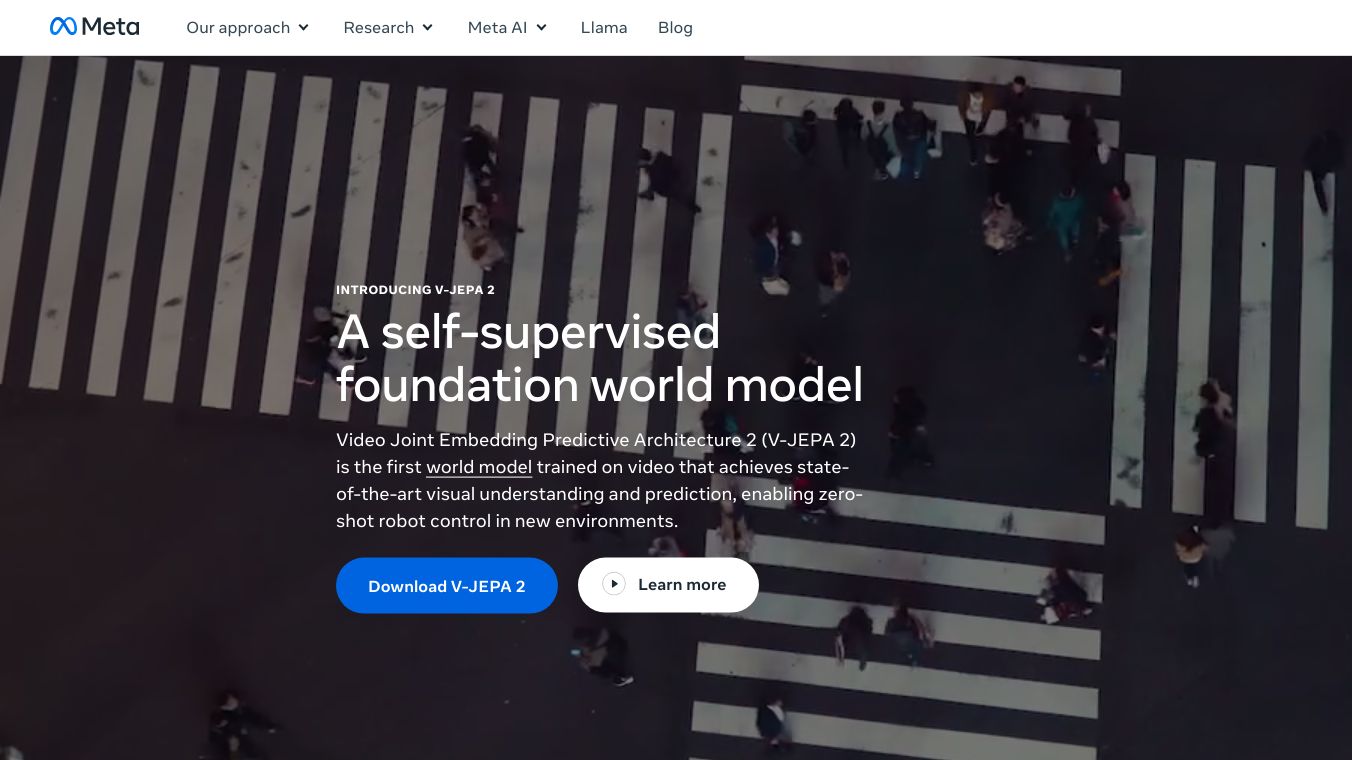Click the play icon in Learn more button
Viewport: 1352px width, 760px height.
tap(614, 584)
